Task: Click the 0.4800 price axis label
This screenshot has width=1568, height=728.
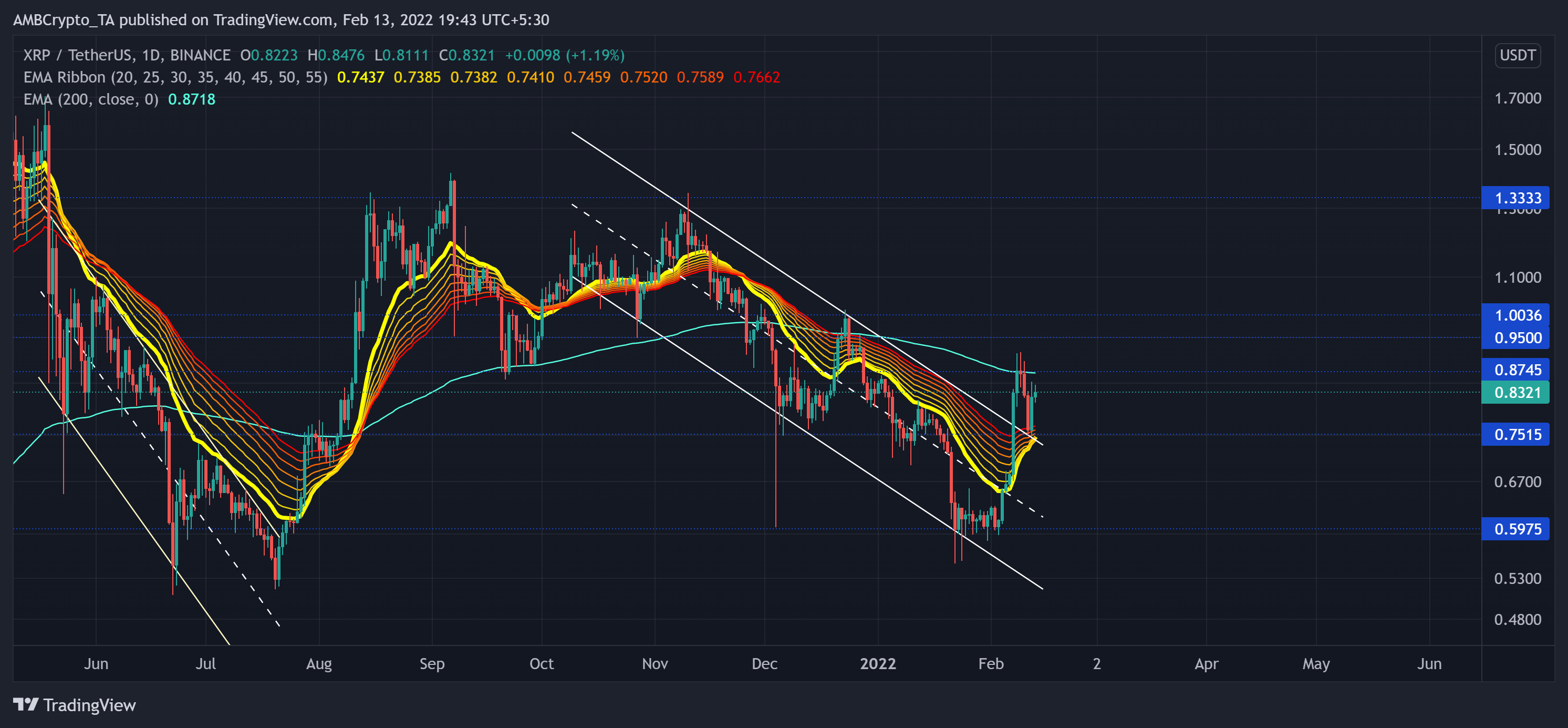Action: [x=1518, y=620]
